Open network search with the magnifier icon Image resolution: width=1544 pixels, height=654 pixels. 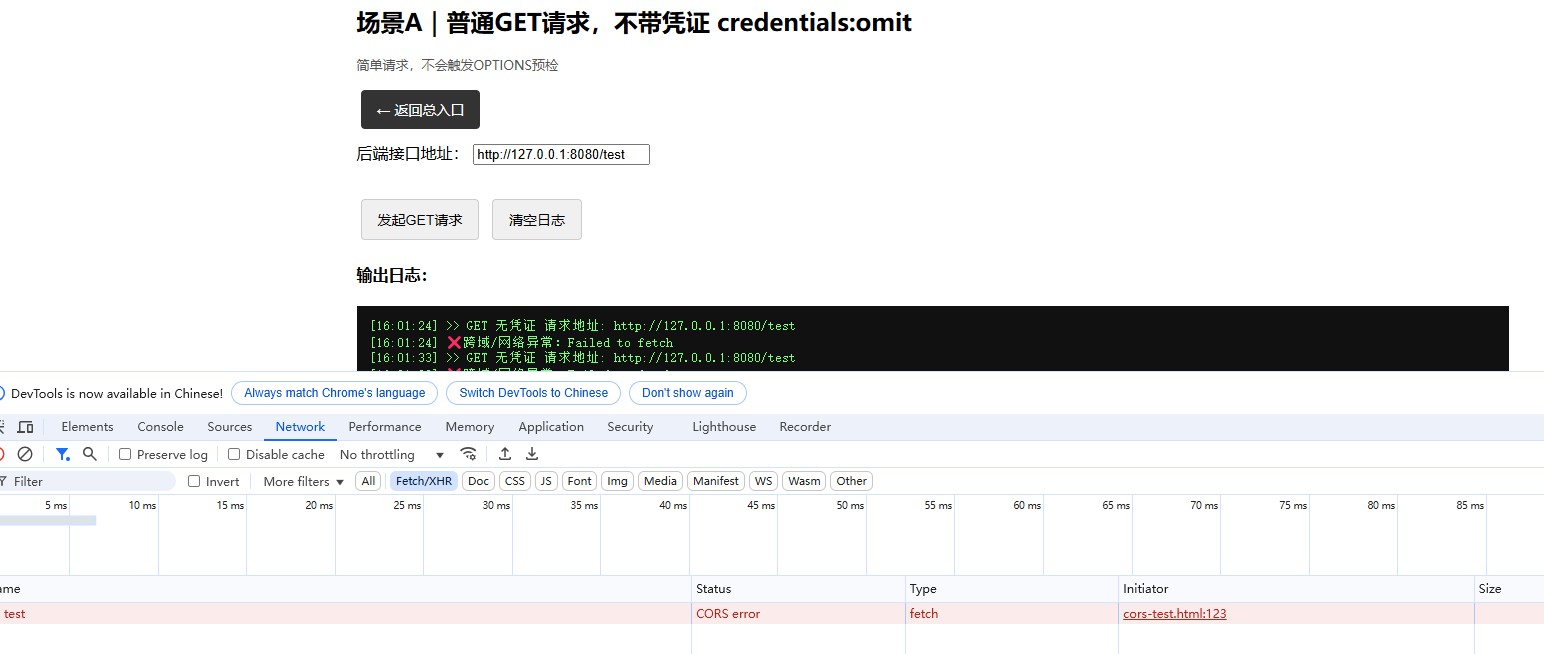point(90,454)
